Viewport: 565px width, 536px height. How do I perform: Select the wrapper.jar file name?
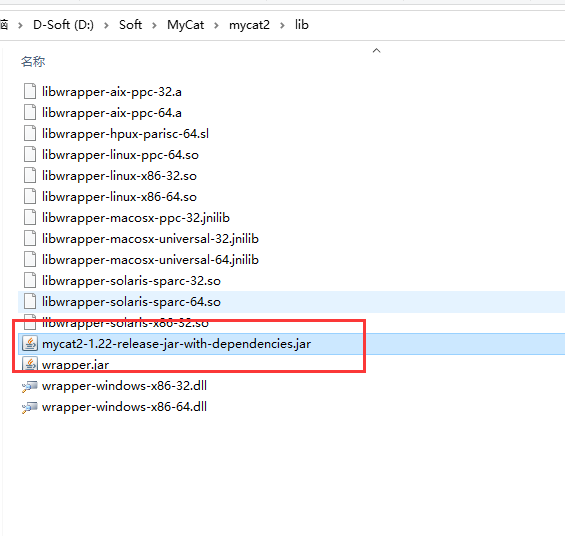pyautogui.click(x=75, y=365)
